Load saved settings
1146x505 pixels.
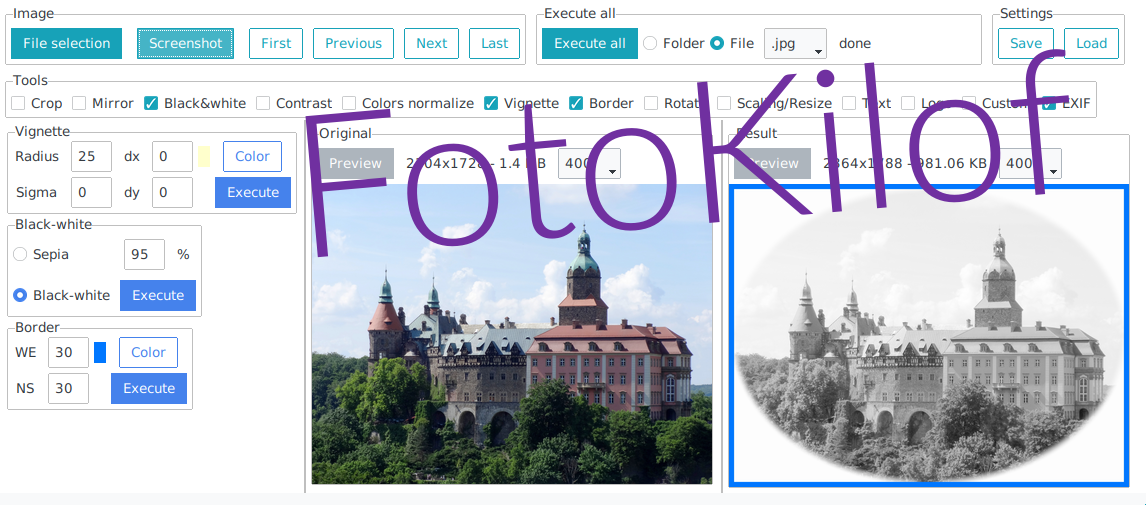click(x=1091, y=43)
